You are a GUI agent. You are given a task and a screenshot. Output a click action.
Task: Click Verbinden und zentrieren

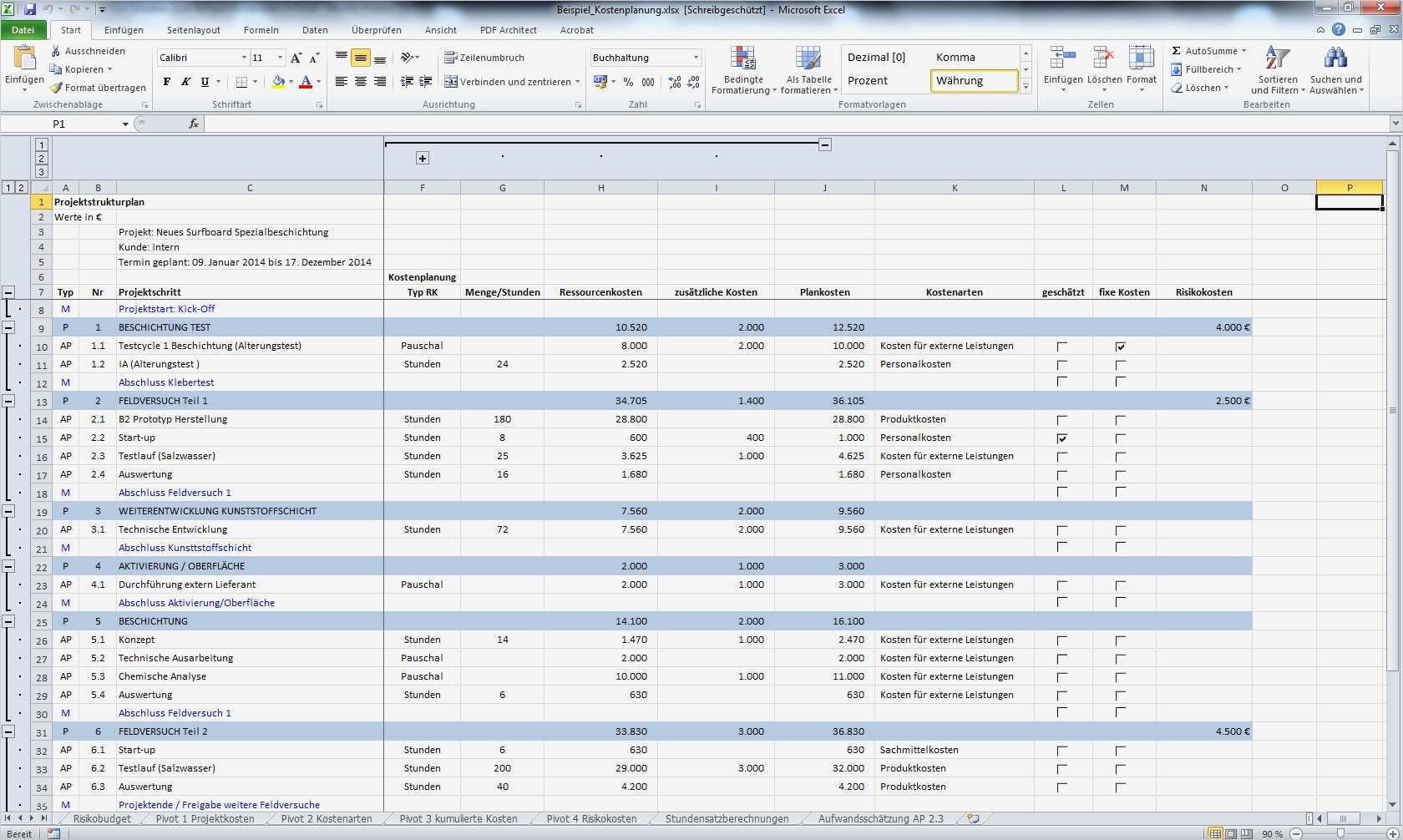[511, 81]
